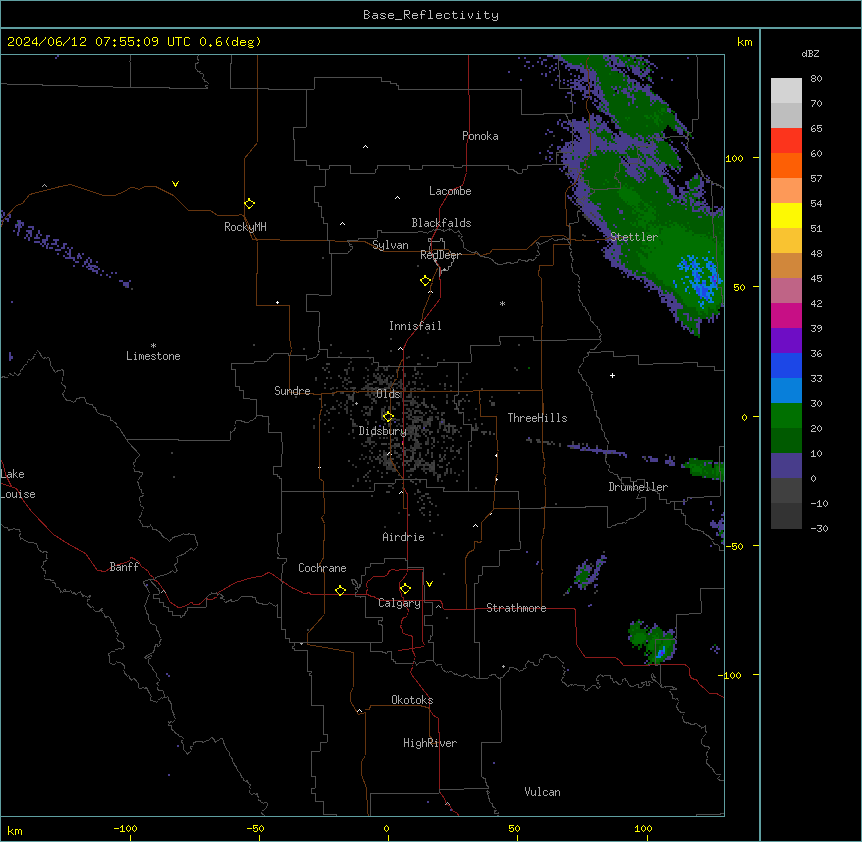862x842 pixels.
Task: Click the Lake Louise label
Action: coord(18,484)
